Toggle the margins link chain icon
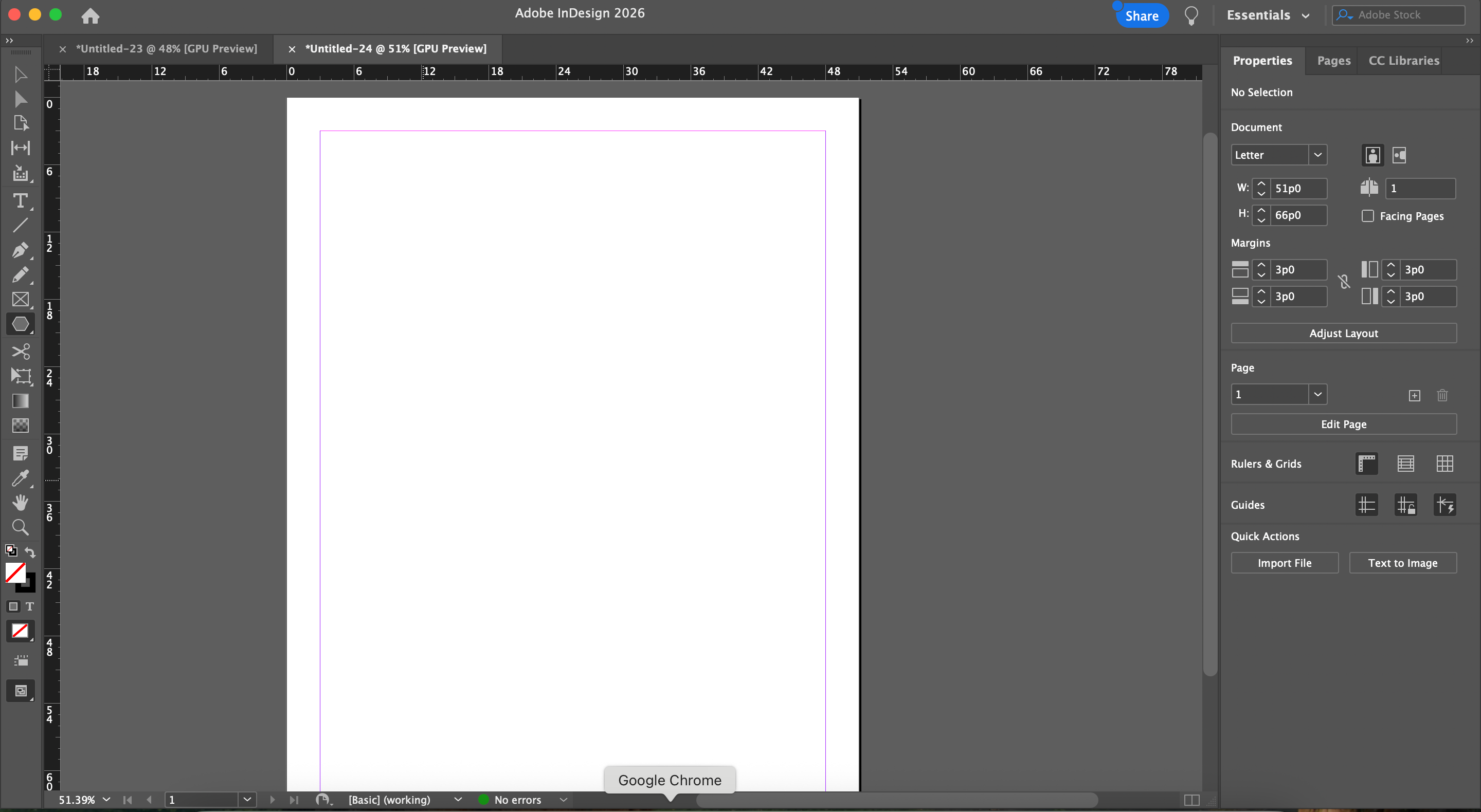 [1344, 282]
